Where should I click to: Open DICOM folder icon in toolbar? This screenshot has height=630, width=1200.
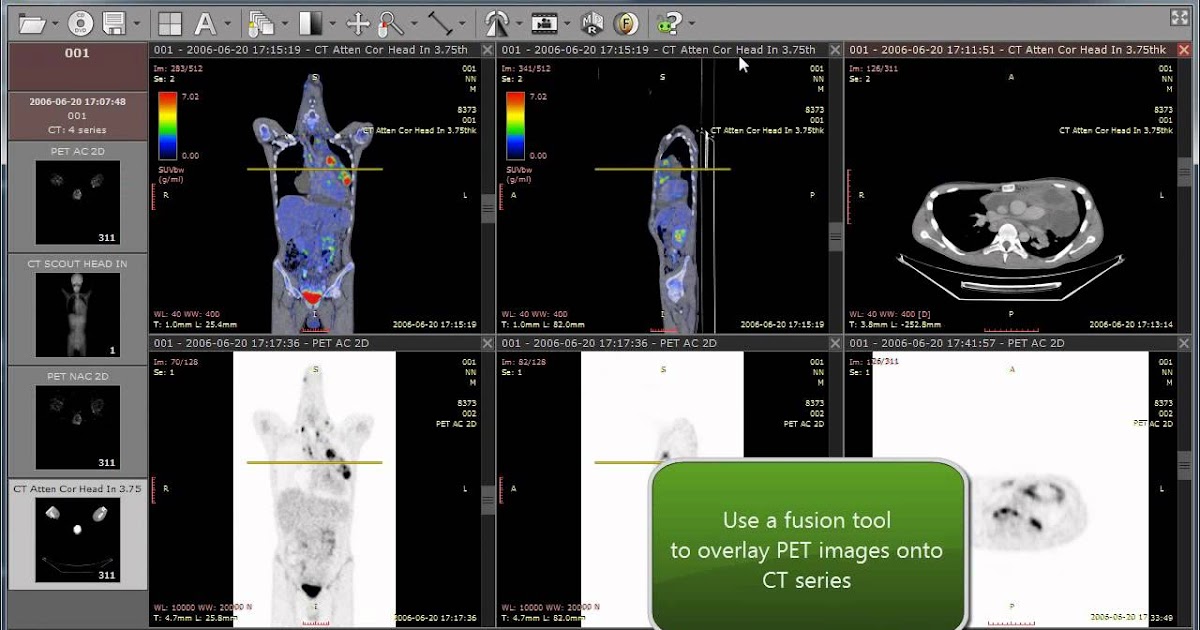tap(34, 22)
